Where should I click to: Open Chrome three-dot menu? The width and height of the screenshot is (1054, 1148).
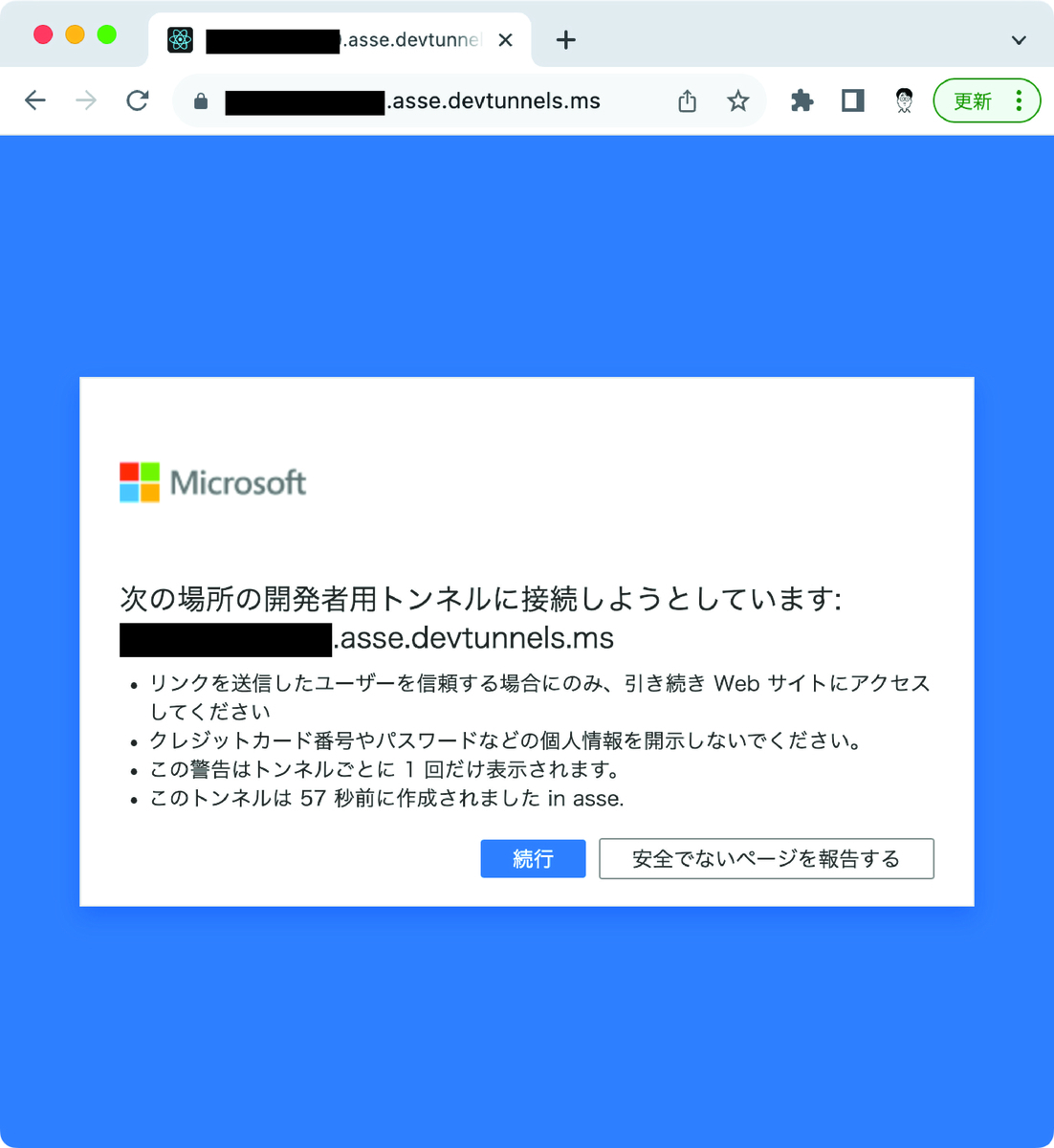point(1019,100)
